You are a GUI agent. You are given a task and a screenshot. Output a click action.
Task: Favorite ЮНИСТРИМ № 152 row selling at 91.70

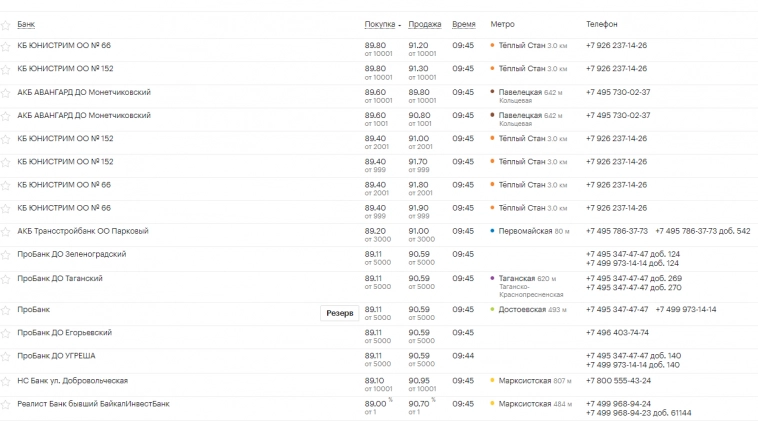tap(5, 162)
